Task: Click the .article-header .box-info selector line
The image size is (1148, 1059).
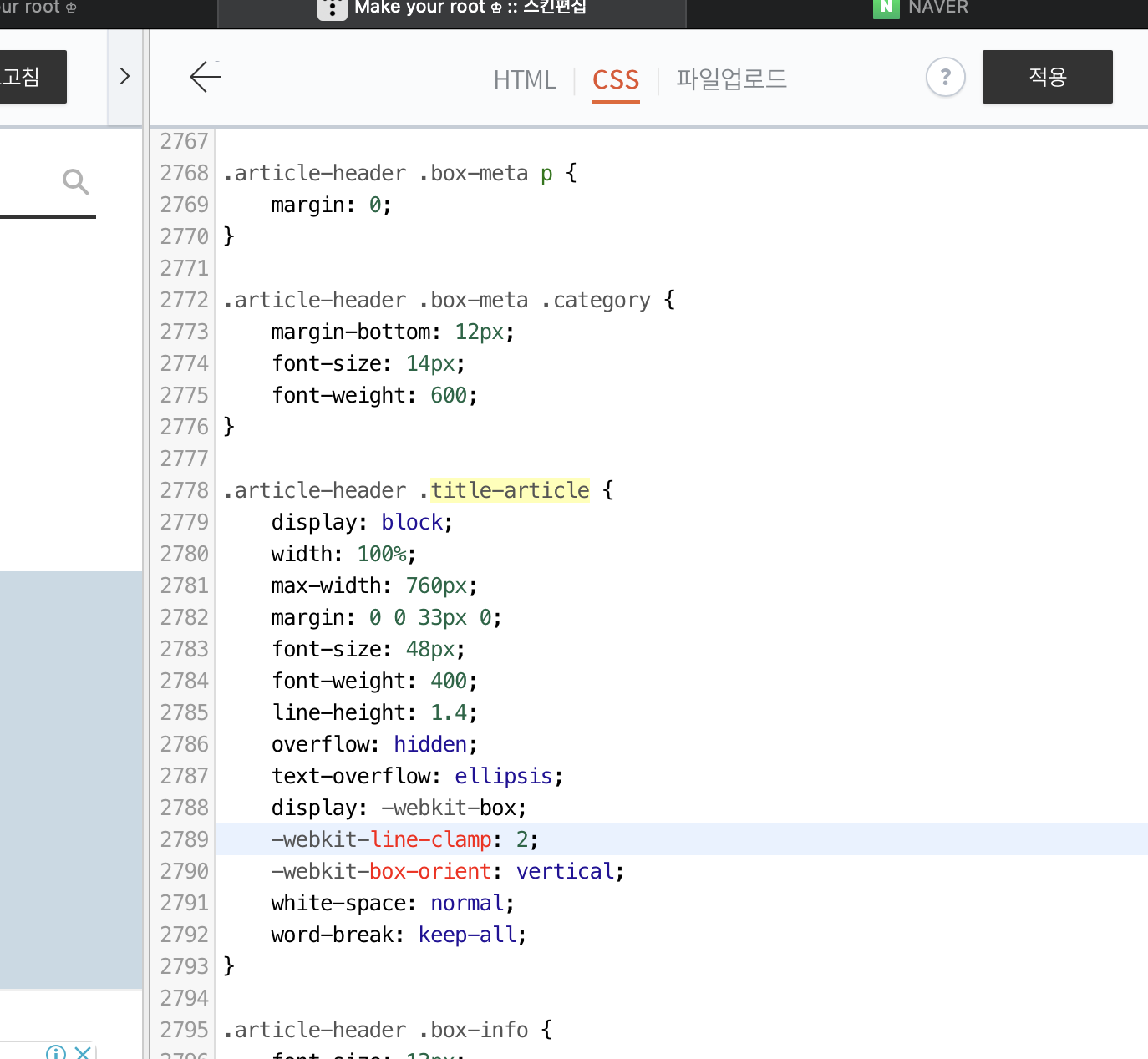Action: coord(388,1030)
